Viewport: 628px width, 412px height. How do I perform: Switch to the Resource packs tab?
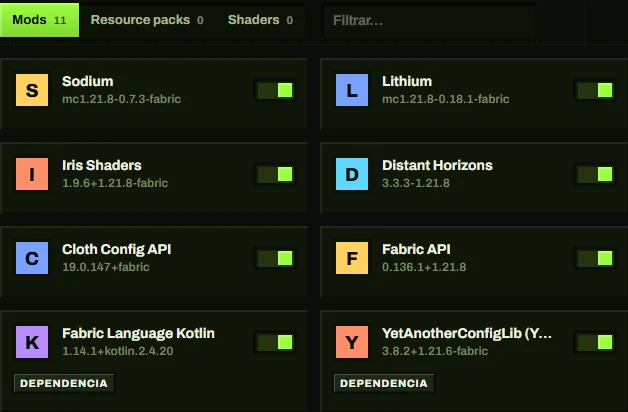147,20
